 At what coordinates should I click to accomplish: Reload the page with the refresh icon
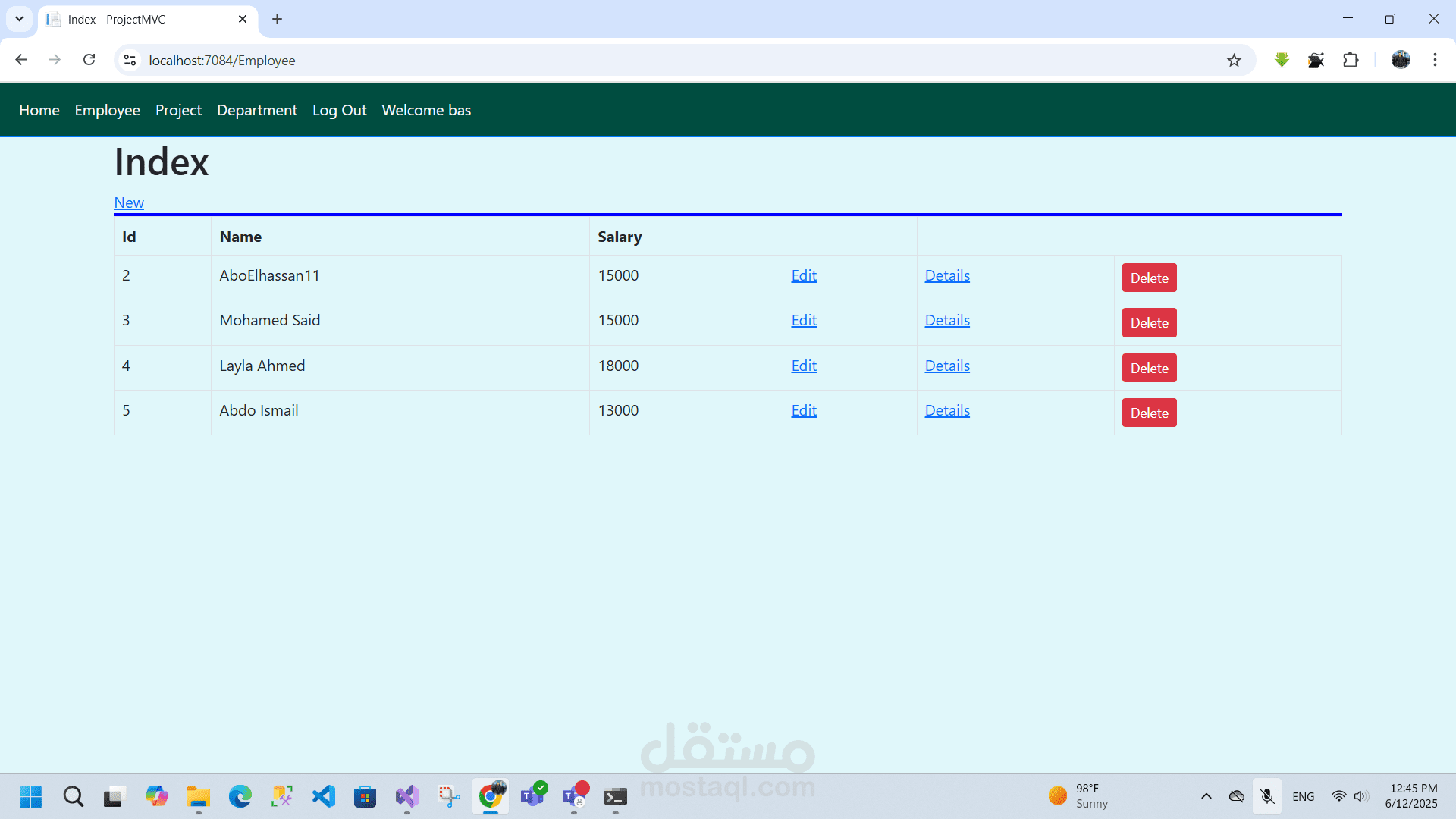click(x=89, y=60)
